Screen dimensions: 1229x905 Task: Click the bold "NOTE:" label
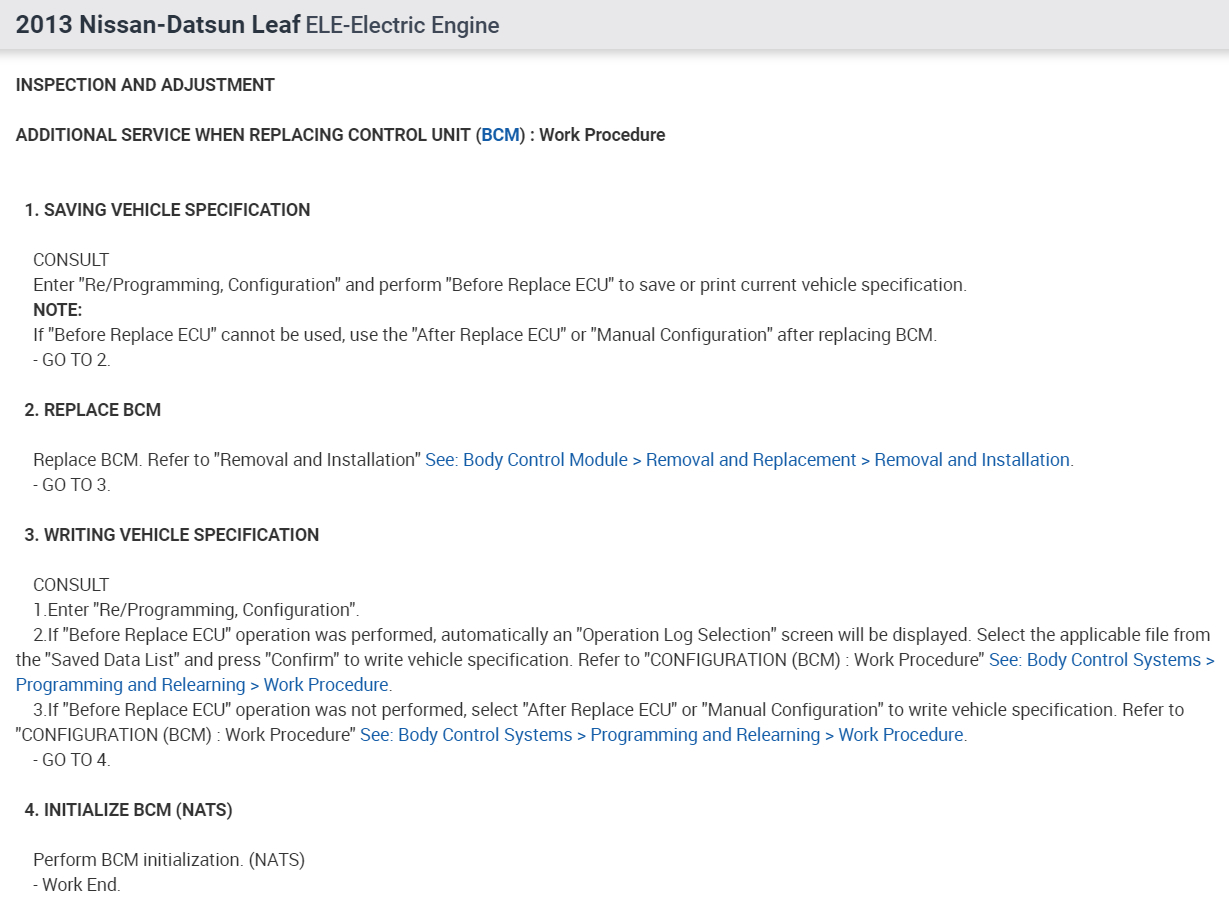(x=57, y=310)
